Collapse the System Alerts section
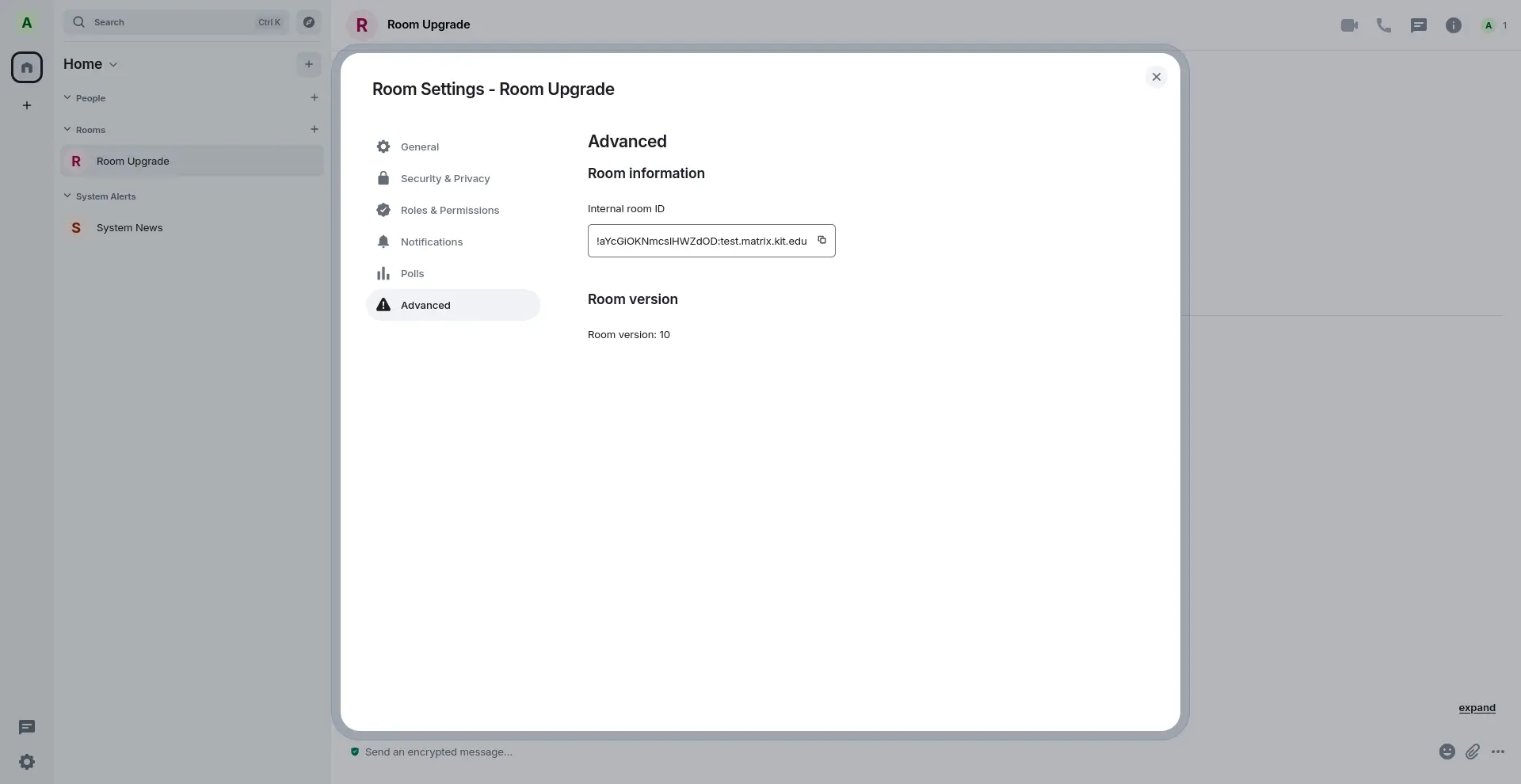 pyautogui.click(x=68, y=196)
